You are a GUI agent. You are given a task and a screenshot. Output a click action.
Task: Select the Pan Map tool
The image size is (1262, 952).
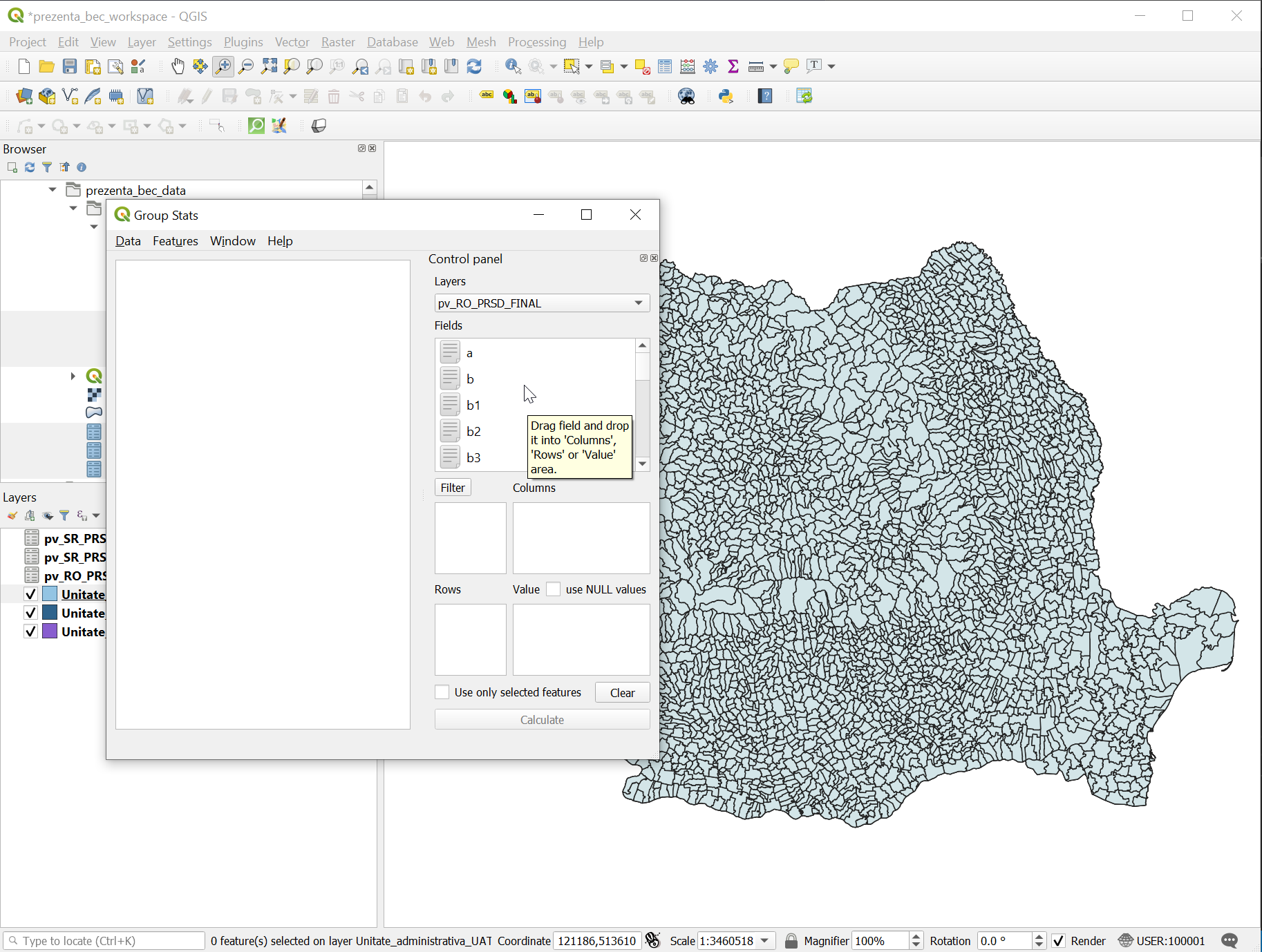pos(178,66)
